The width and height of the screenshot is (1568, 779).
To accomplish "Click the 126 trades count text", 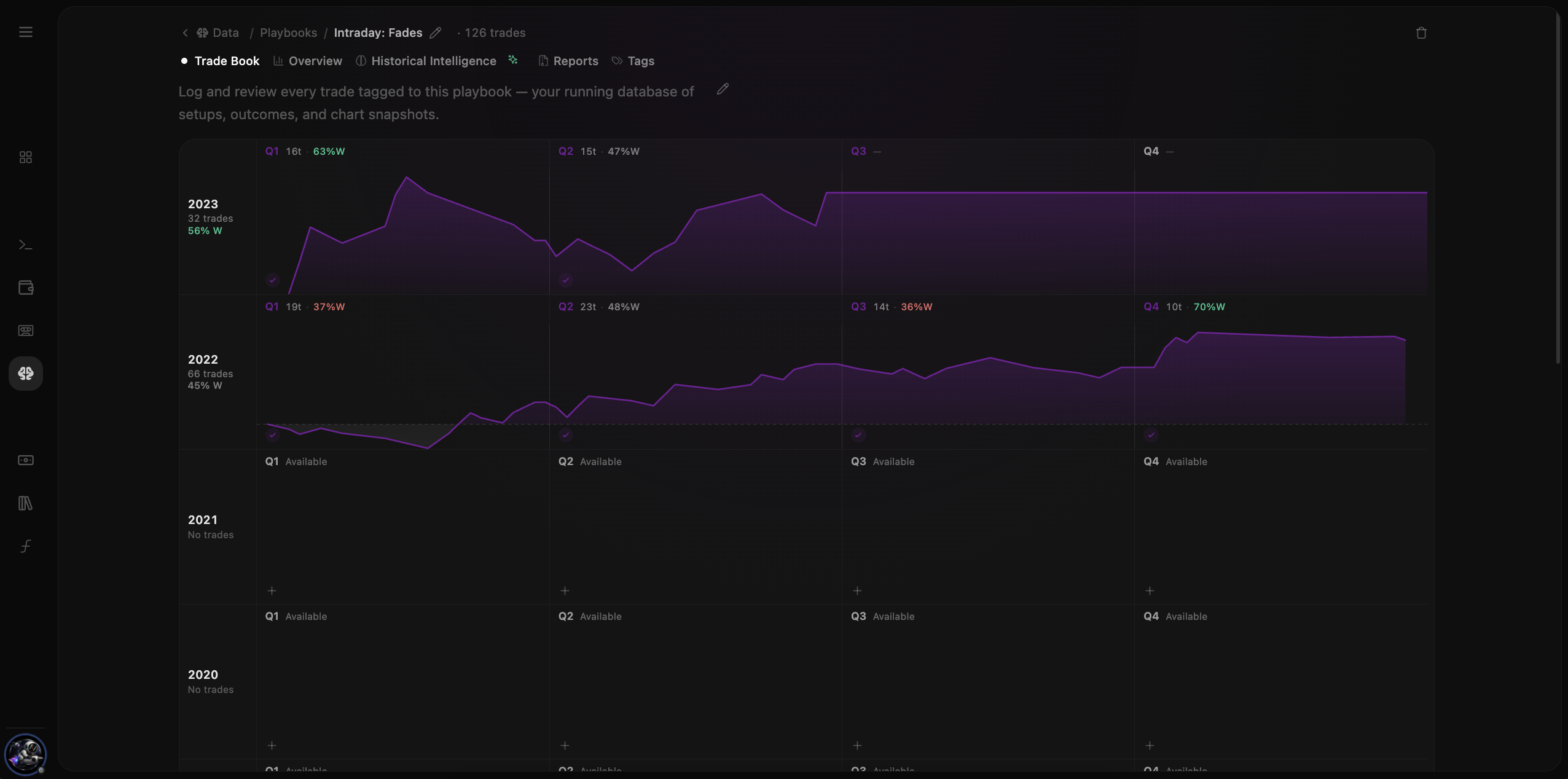I will point(495,33).
